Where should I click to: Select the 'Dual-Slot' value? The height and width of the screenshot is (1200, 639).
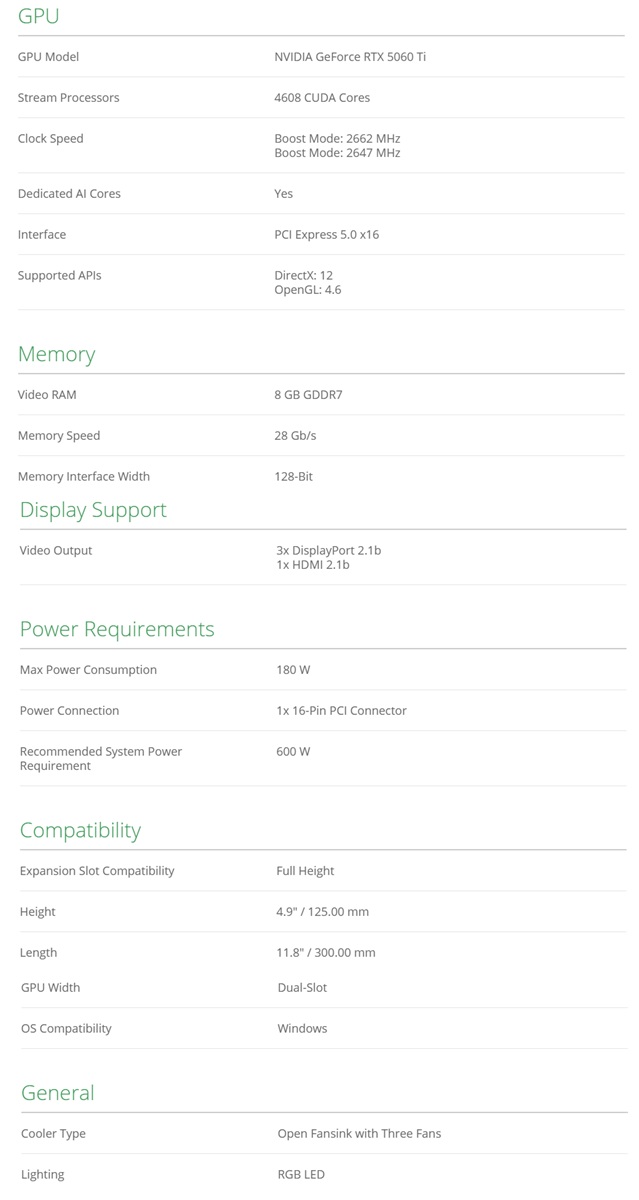pos(302,988)
